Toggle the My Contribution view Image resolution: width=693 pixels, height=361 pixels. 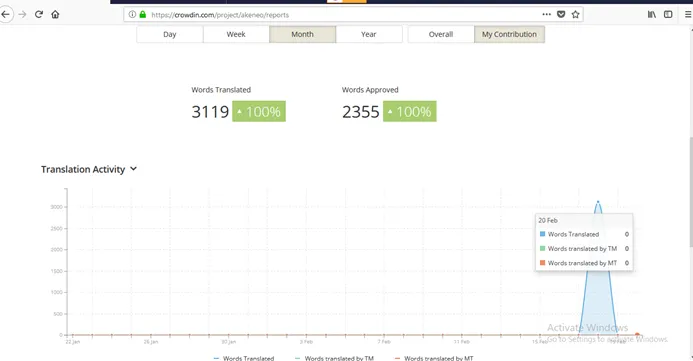click(509, 34)
